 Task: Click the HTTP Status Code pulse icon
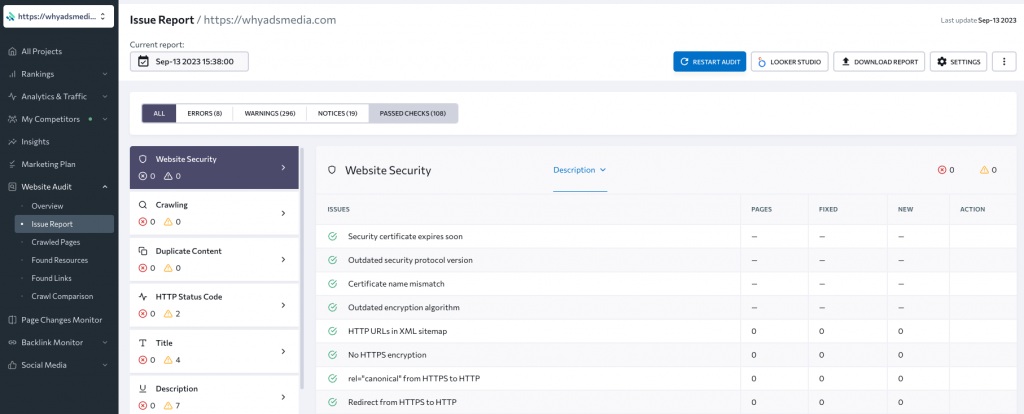(x=142, y=297)
